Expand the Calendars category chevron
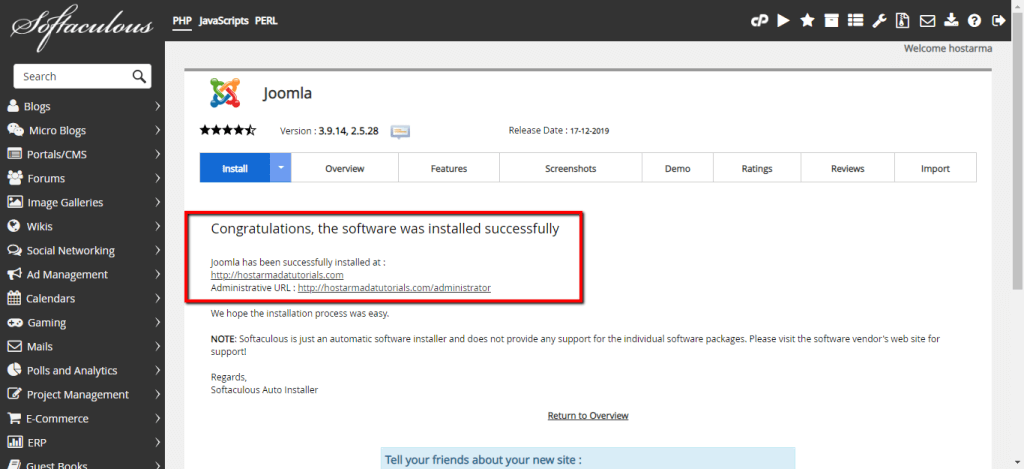Image resolution: width=1024 pixels, height=469 pixels. [x=157, y=299]
